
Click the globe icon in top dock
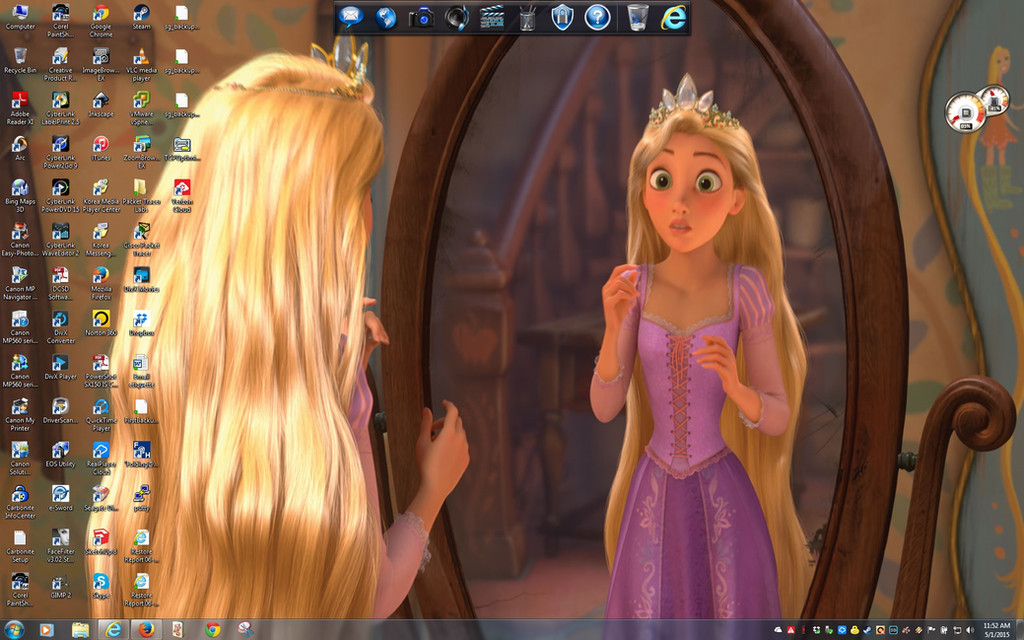pos(386,18)
